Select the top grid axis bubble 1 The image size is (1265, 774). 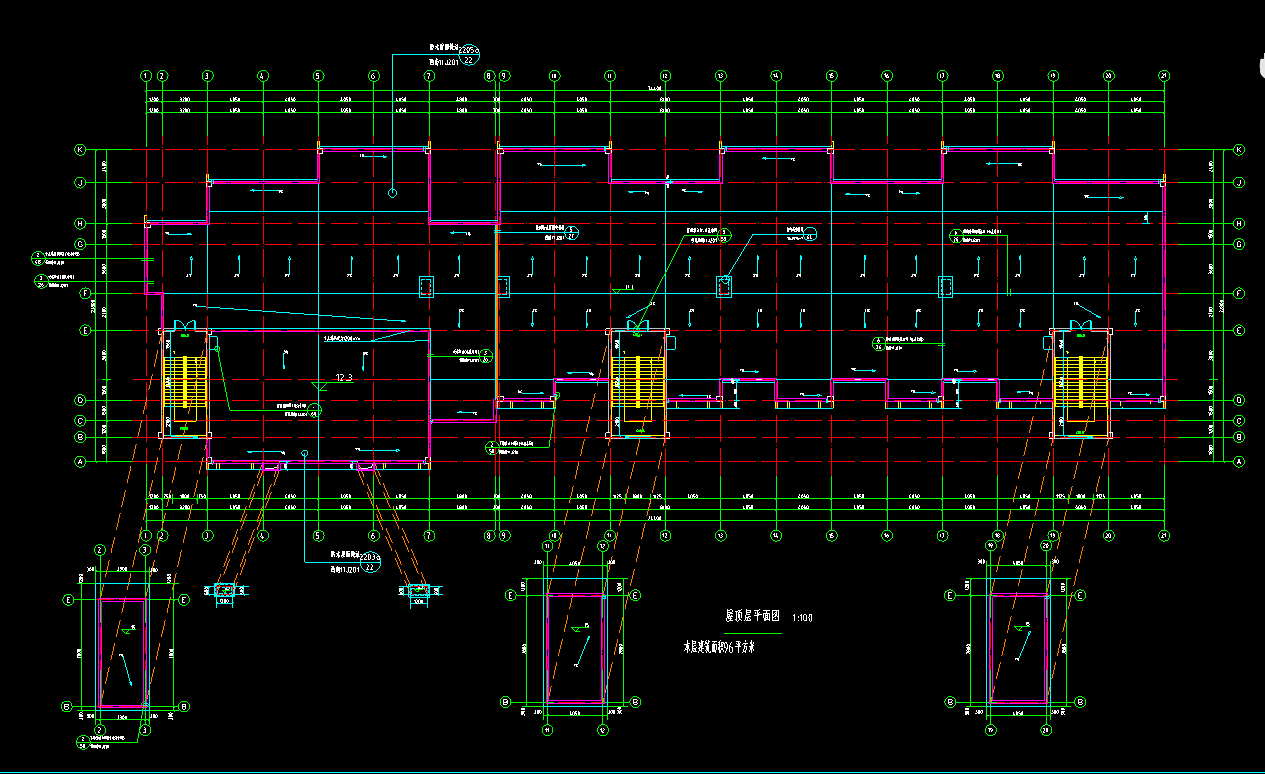(x=146, y=75)
